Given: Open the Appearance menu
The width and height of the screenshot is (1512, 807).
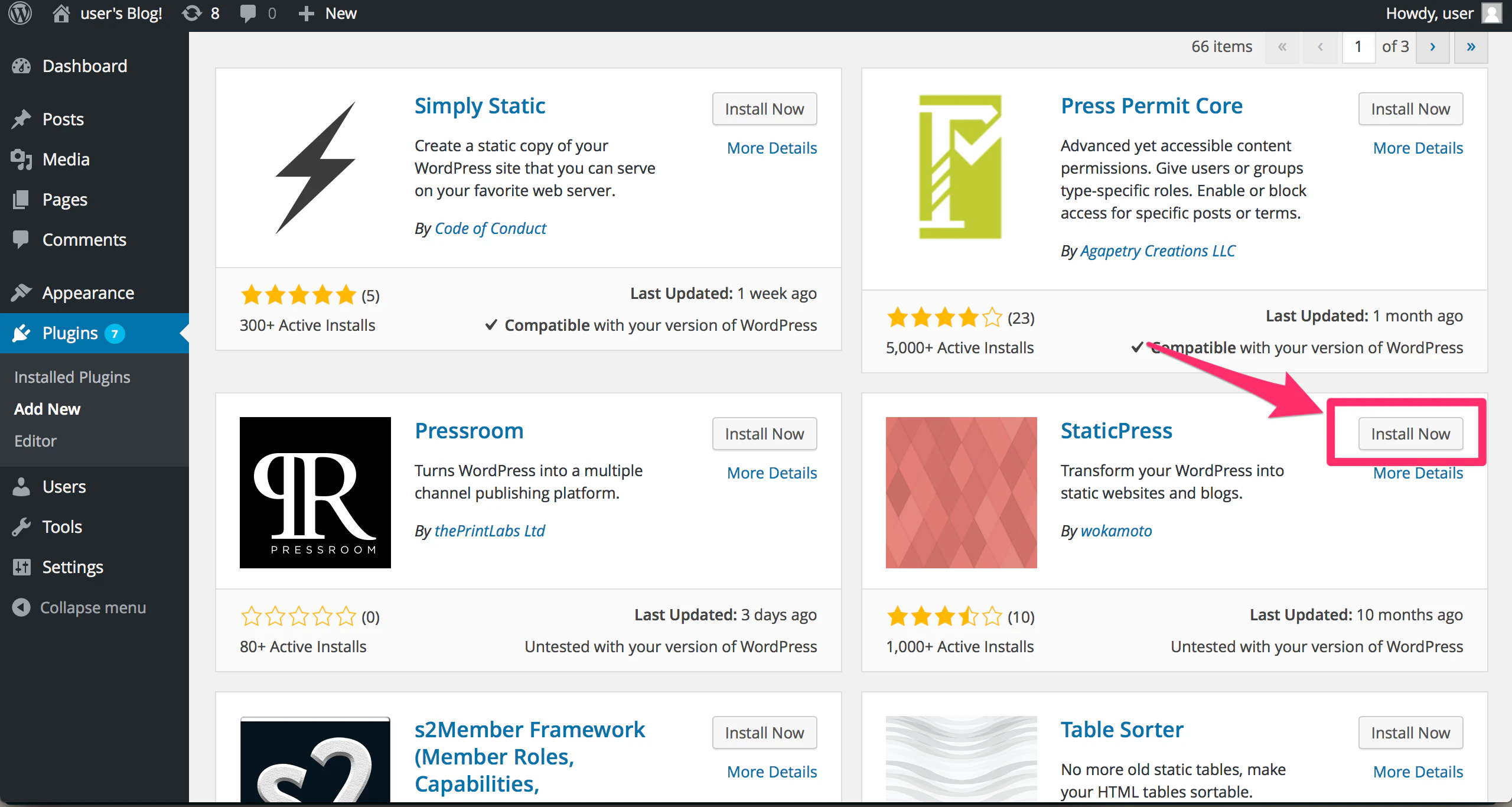Looking at the screenshot, I should [x=88, y=292].
